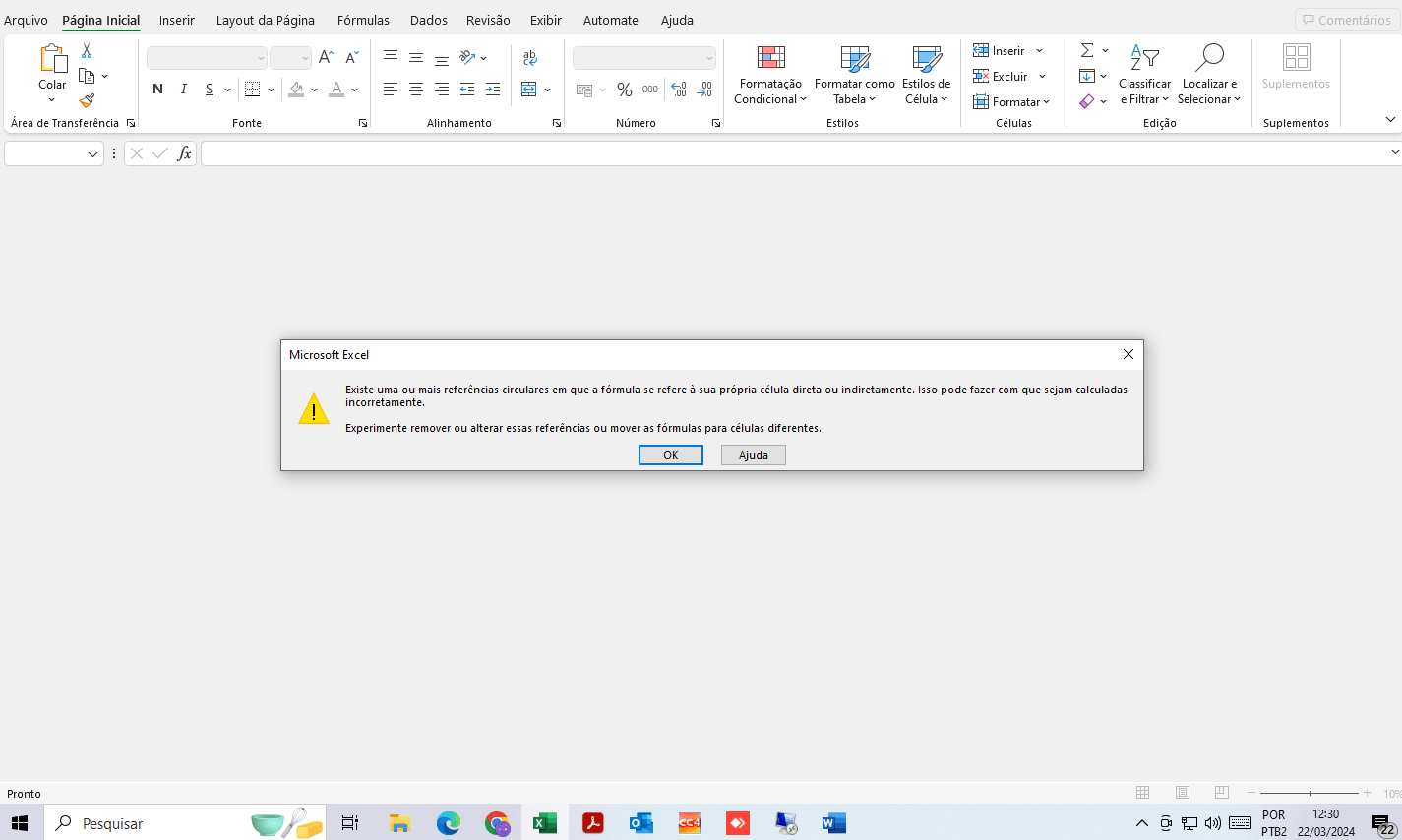Click the Clear eraser icon
Image resolution: width=1402 pixels, height=840 pixels.
1087,101
